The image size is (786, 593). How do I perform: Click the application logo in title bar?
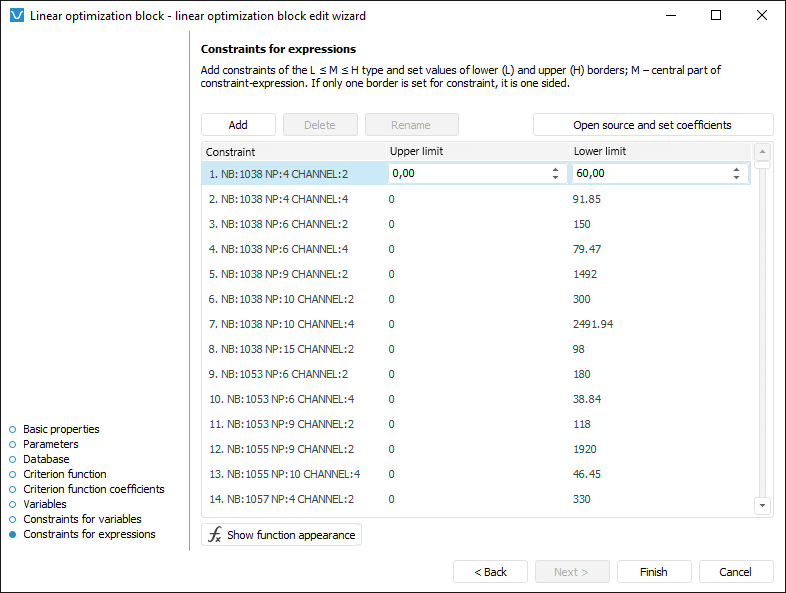coord(16,16)
